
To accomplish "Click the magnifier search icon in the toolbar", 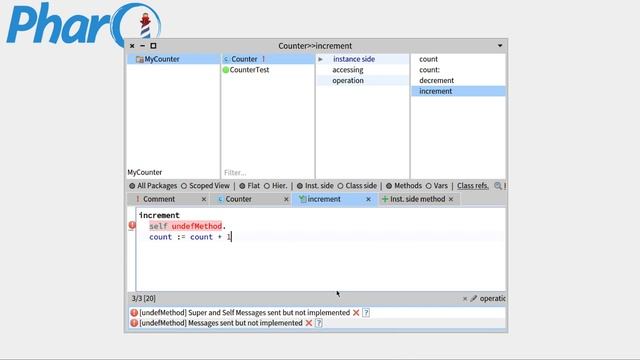I will click(x=498, y=186).
